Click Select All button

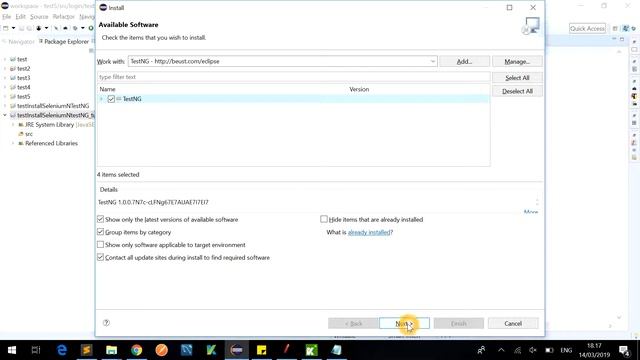pos(517,78)
